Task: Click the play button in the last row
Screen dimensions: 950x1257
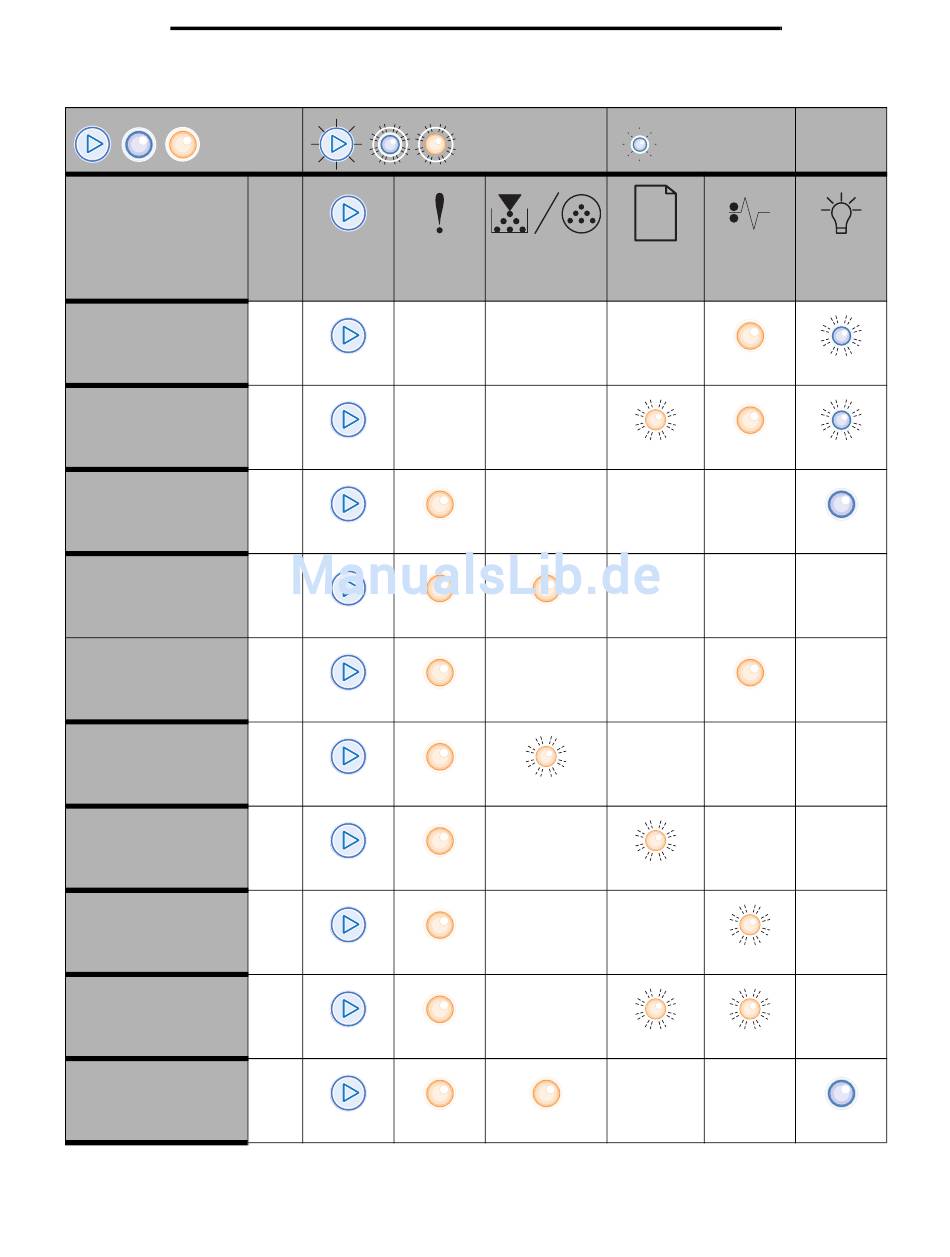Action: click(348, 1093)
